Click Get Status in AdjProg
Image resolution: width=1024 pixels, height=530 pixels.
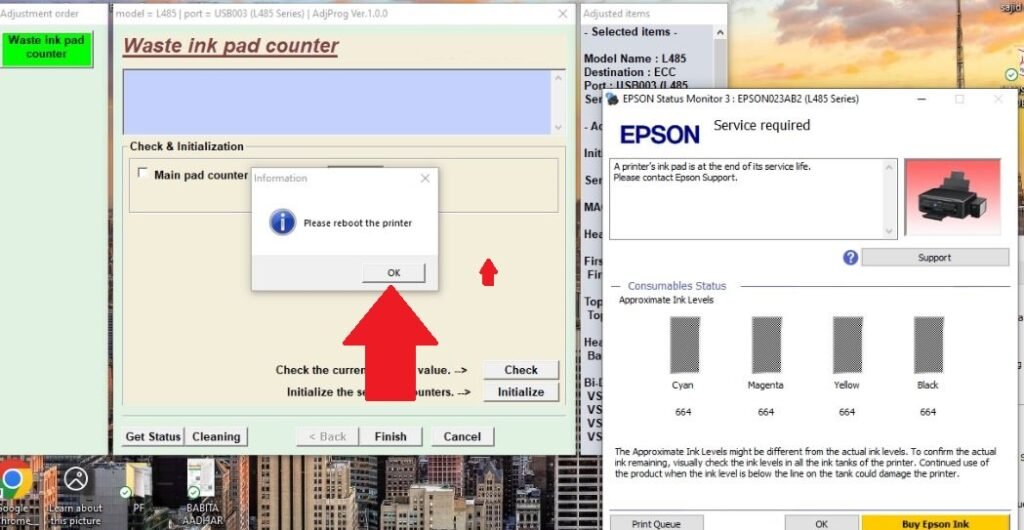pos(153,437)
